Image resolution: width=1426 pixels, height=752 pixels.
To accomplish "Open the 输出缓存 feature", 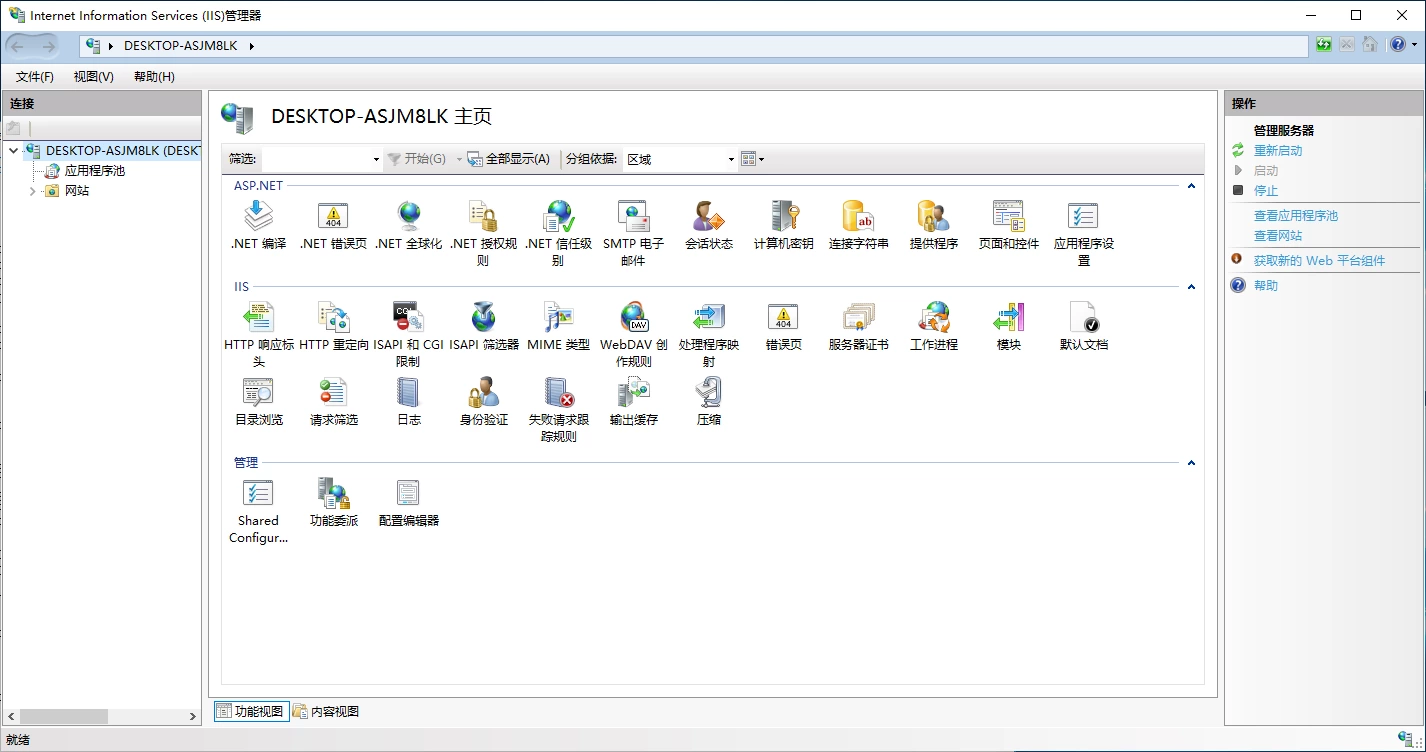I will 633,401.
